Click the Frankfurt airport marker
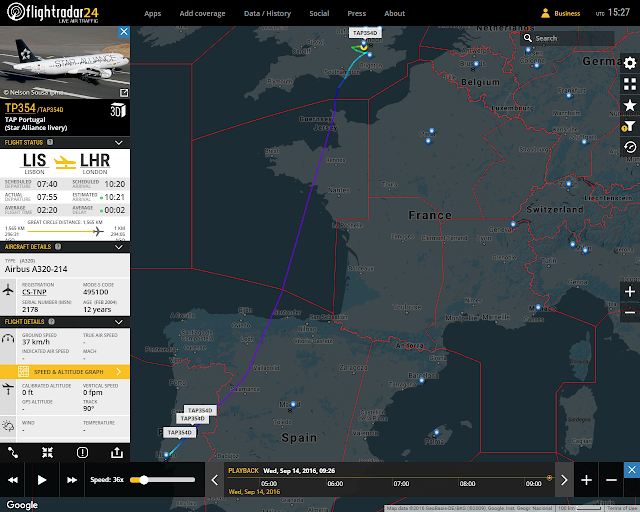640x512 pixels. coord(569,96)
